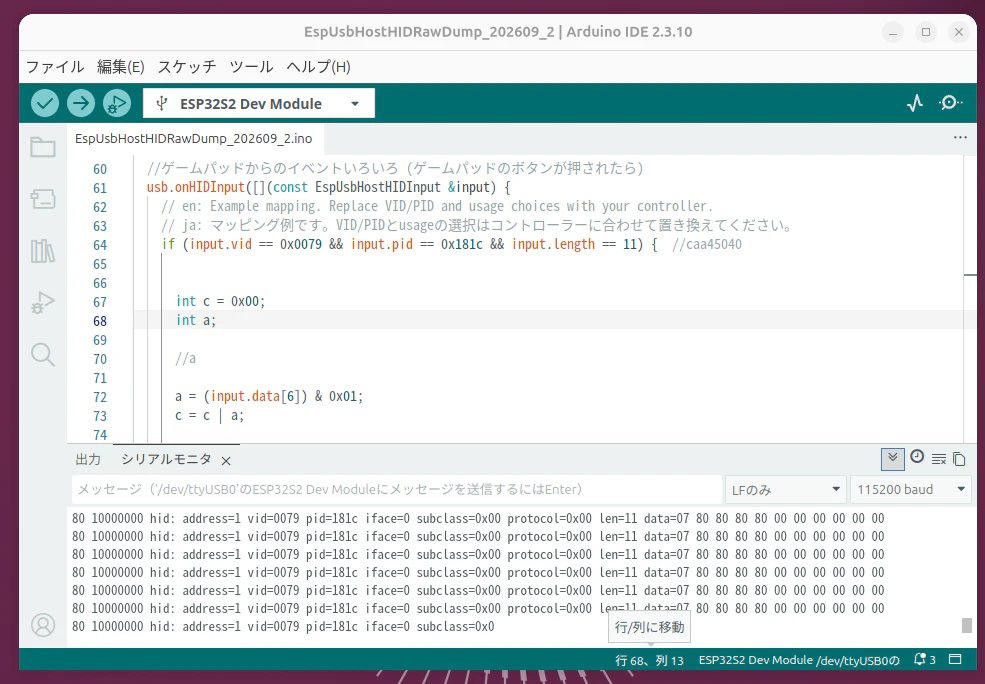The image size is (985, 684).
Task: Click the serial monitor vertical scrollbar thumb
Action: [967, 626]
